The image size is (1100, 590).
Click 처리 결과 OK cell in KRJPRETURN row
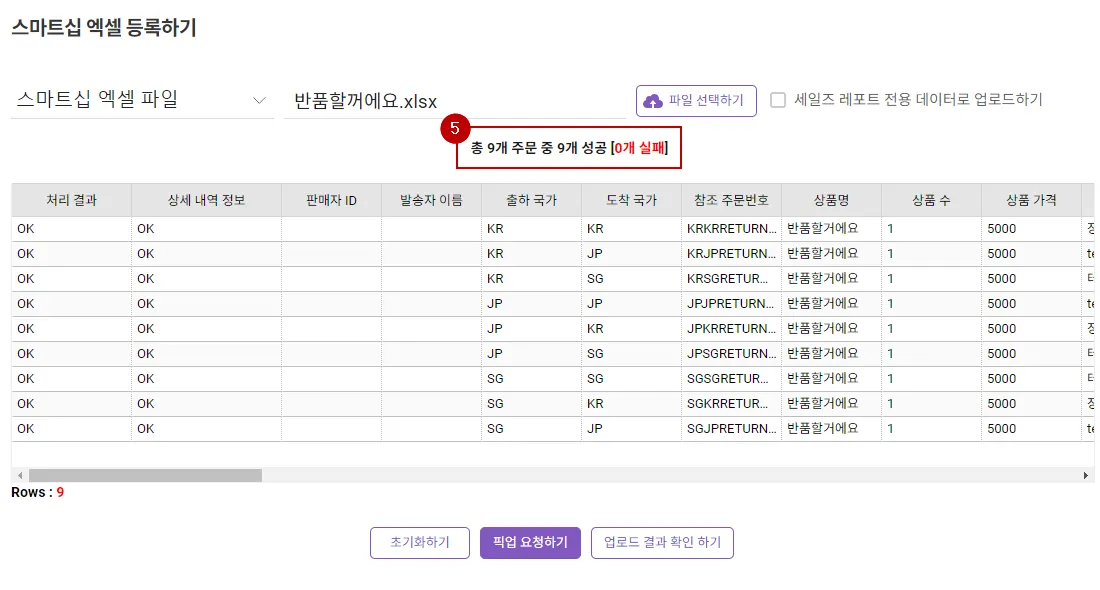[72, 254]
